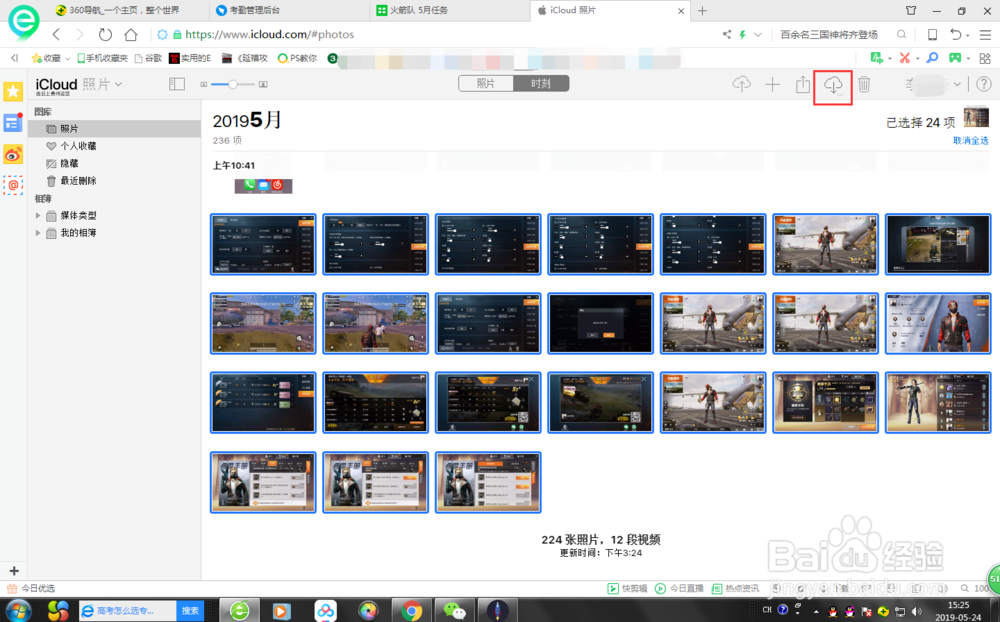
Task: Switch to the 照片 view tab
Action: pyautogui.click(x=485, y=84)
